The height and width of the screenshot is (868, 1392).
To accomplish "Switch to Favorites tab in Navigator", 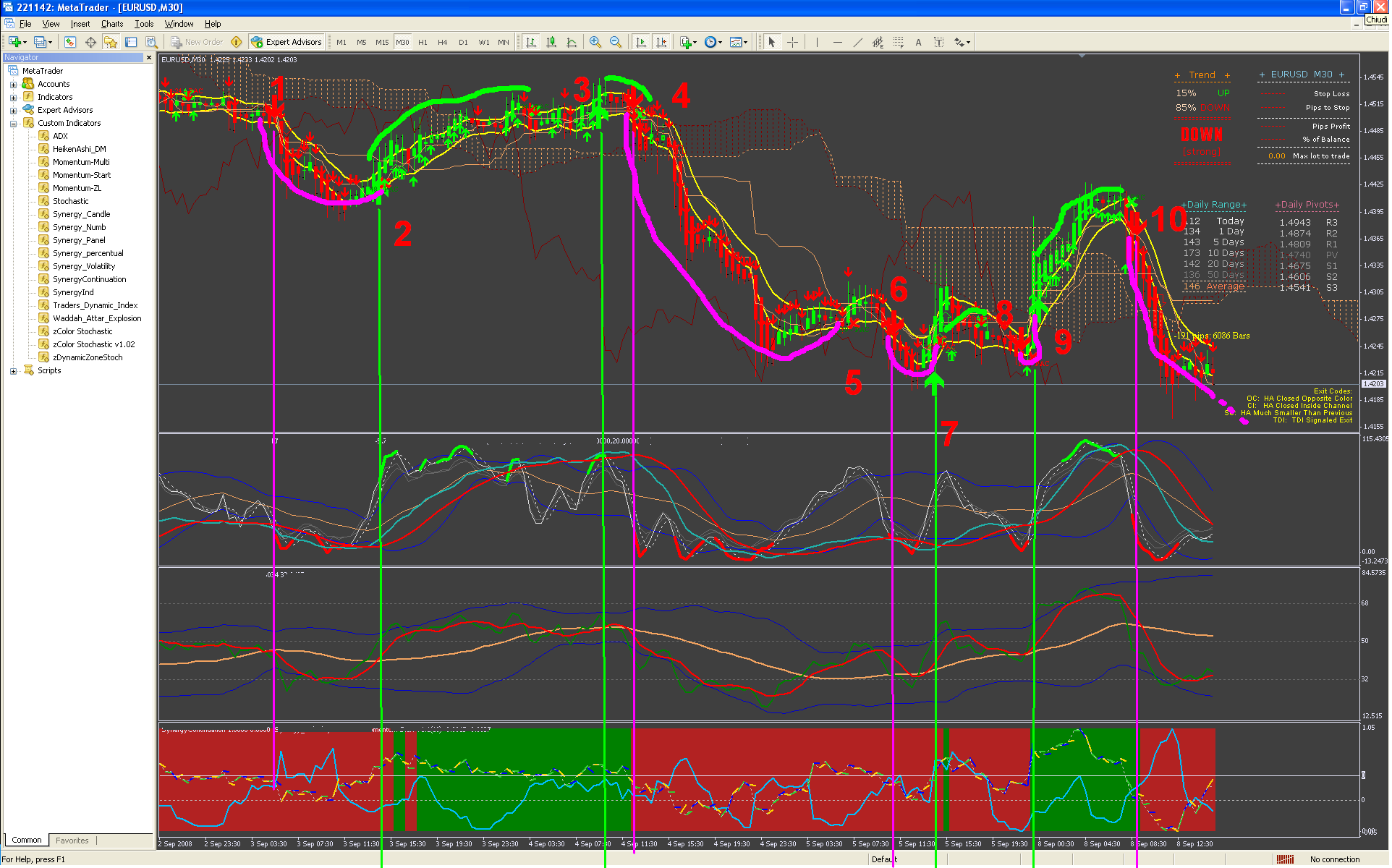I will click(x=72, y=841).
